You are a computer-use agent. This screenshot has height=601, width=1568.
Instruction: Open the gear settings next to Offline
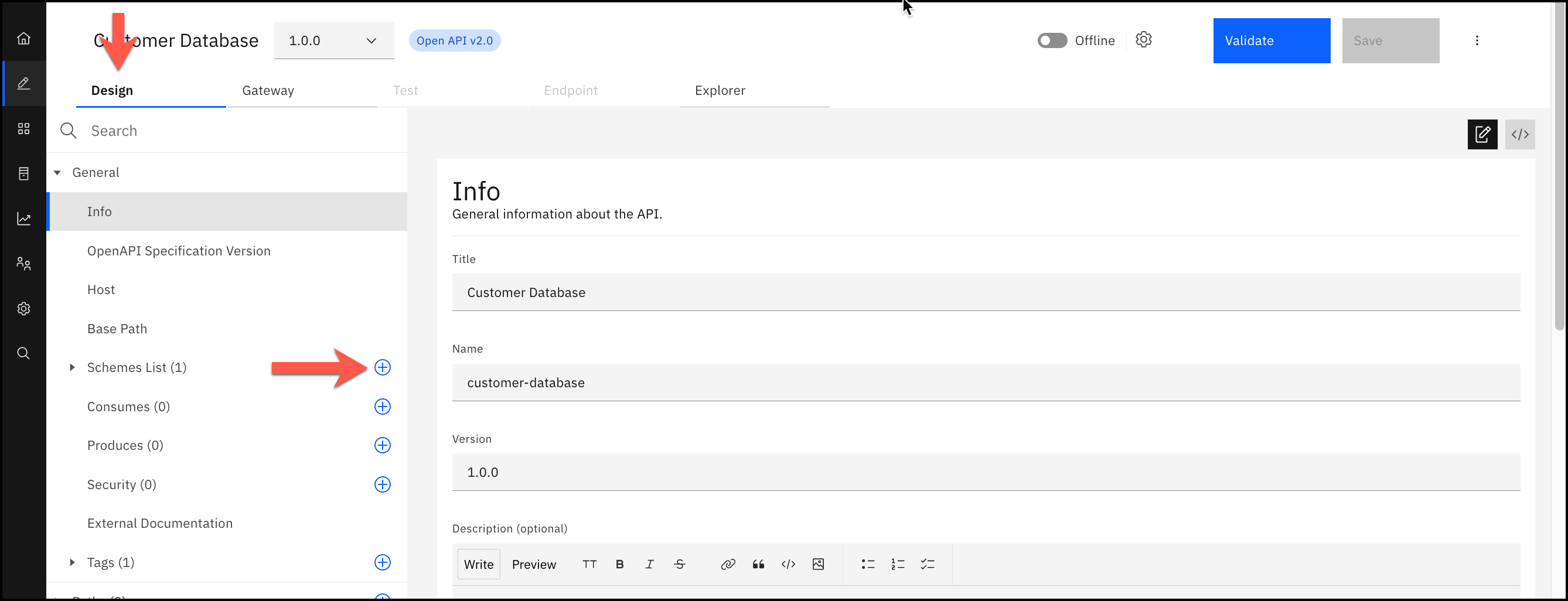[1143, 40]
